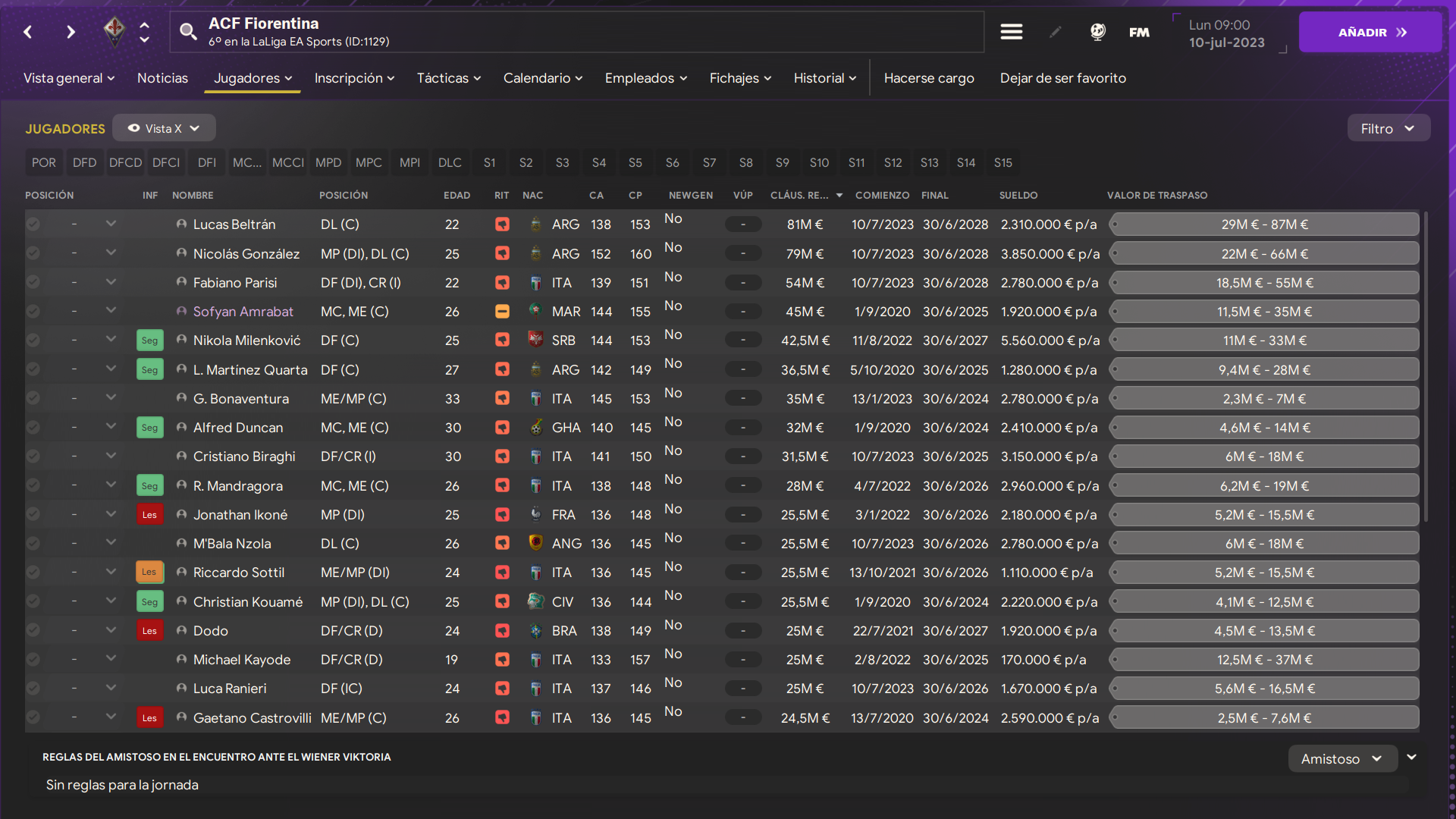
Task: Click the Fiorentina club badge icon
Action: [115, 31]
